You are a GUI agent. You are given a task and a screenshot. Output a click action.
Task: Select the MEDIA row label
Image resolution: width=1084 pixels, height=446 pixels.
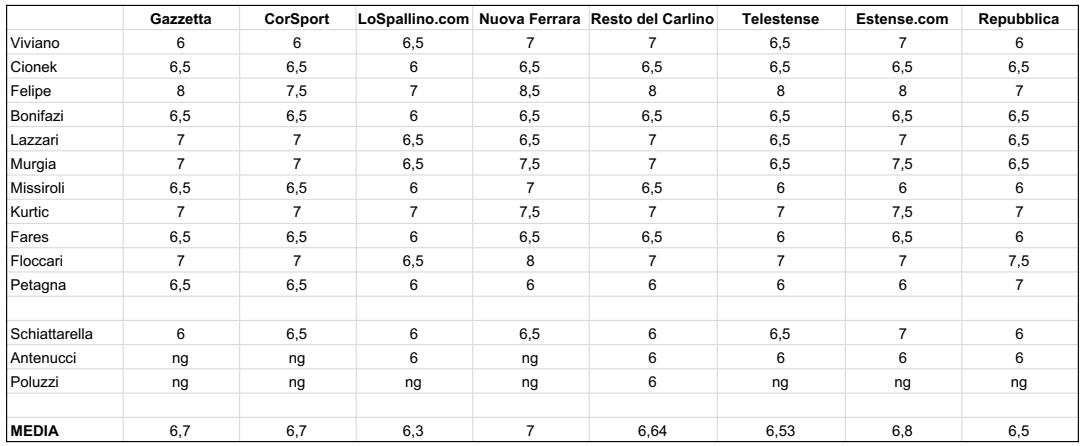[34, 431]
